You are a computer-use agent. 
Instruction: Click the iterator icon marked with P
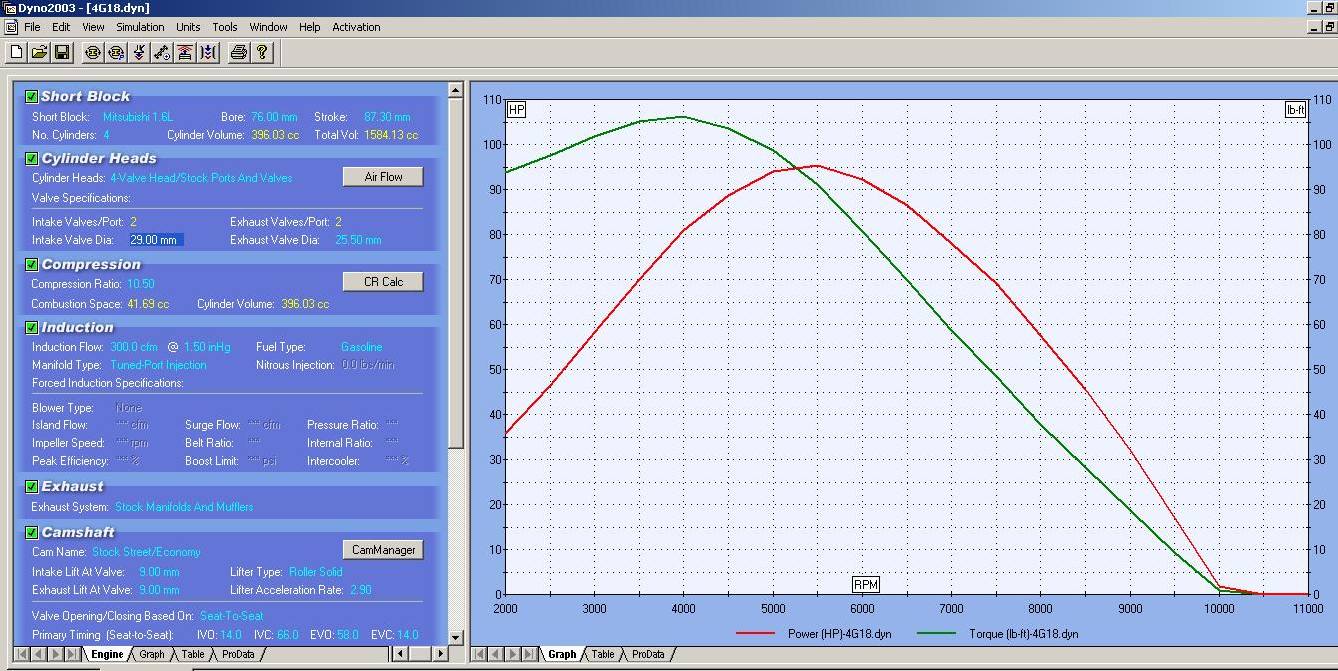pos(116,52)
